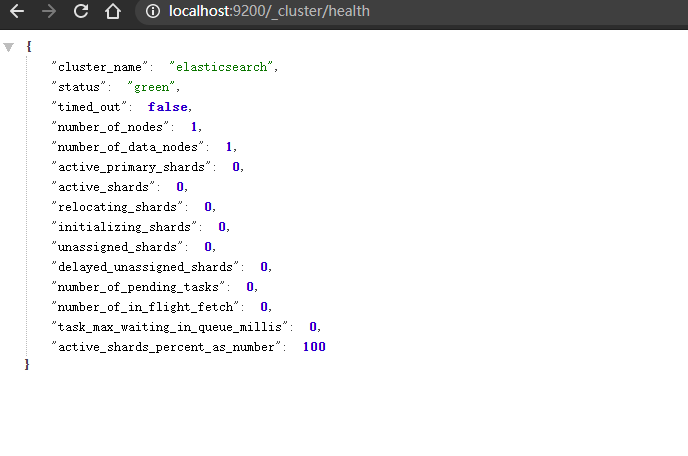This screenshot has height=456, width=688.
Task: Open the browser home page icon
Action: tap(113, 11)
